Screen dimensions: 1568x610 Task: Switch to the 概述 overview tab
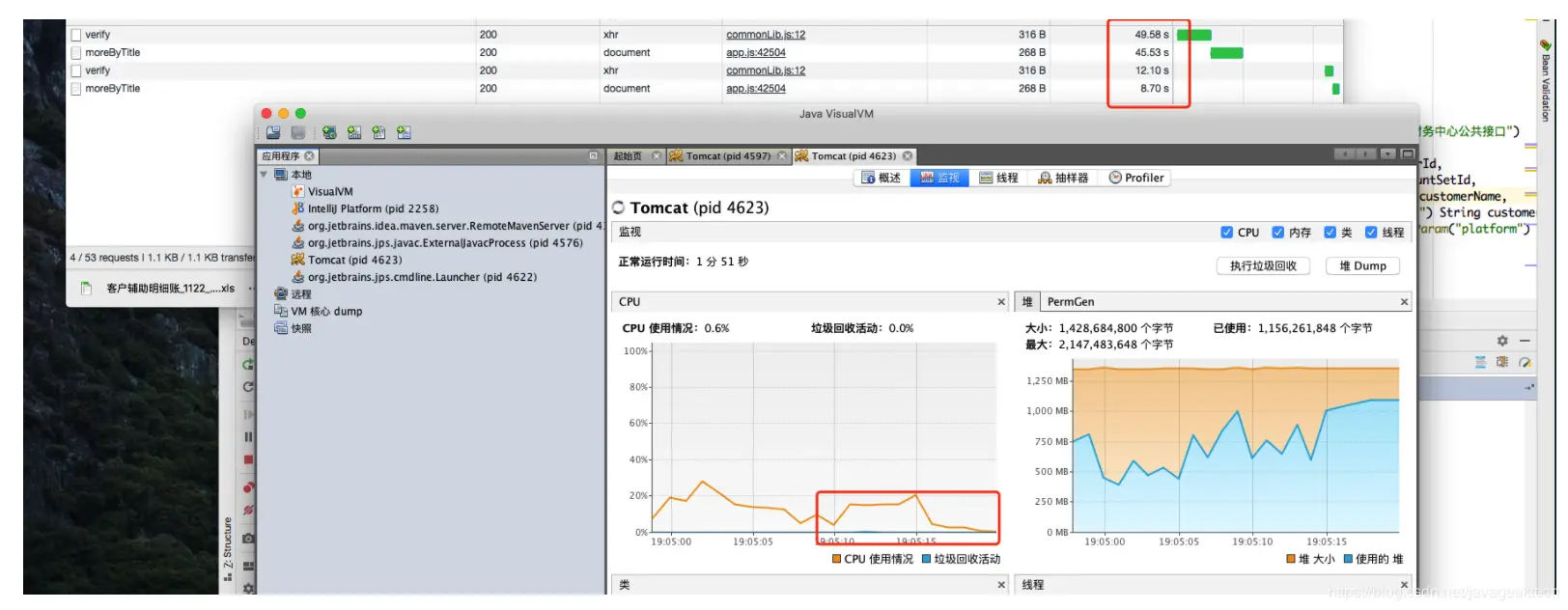click(882, 178)
